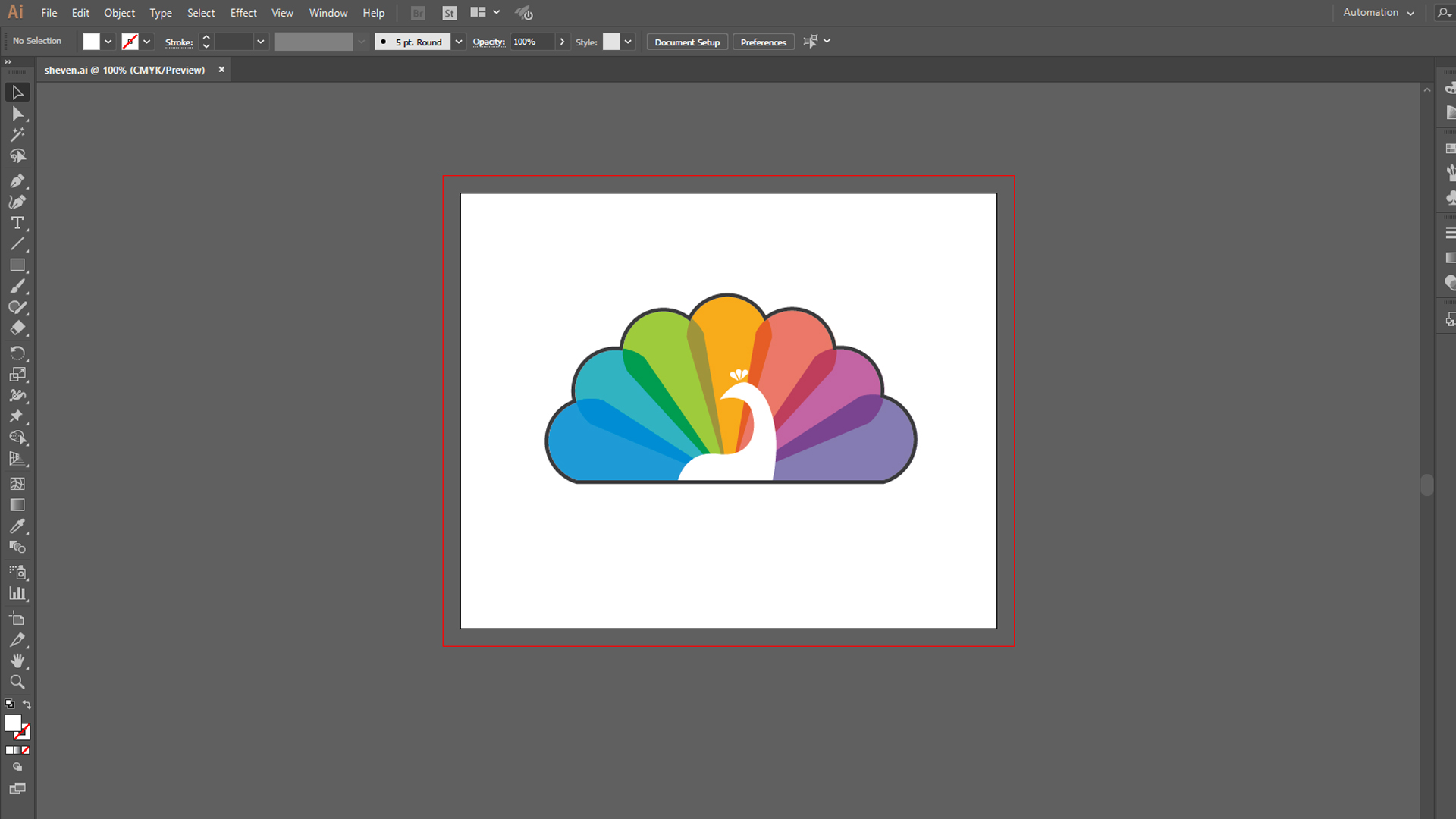The width and height of the screenshot is (1456, 819).
Task: Select the Magic Wand tool
Action: click(x=17, y=135)
